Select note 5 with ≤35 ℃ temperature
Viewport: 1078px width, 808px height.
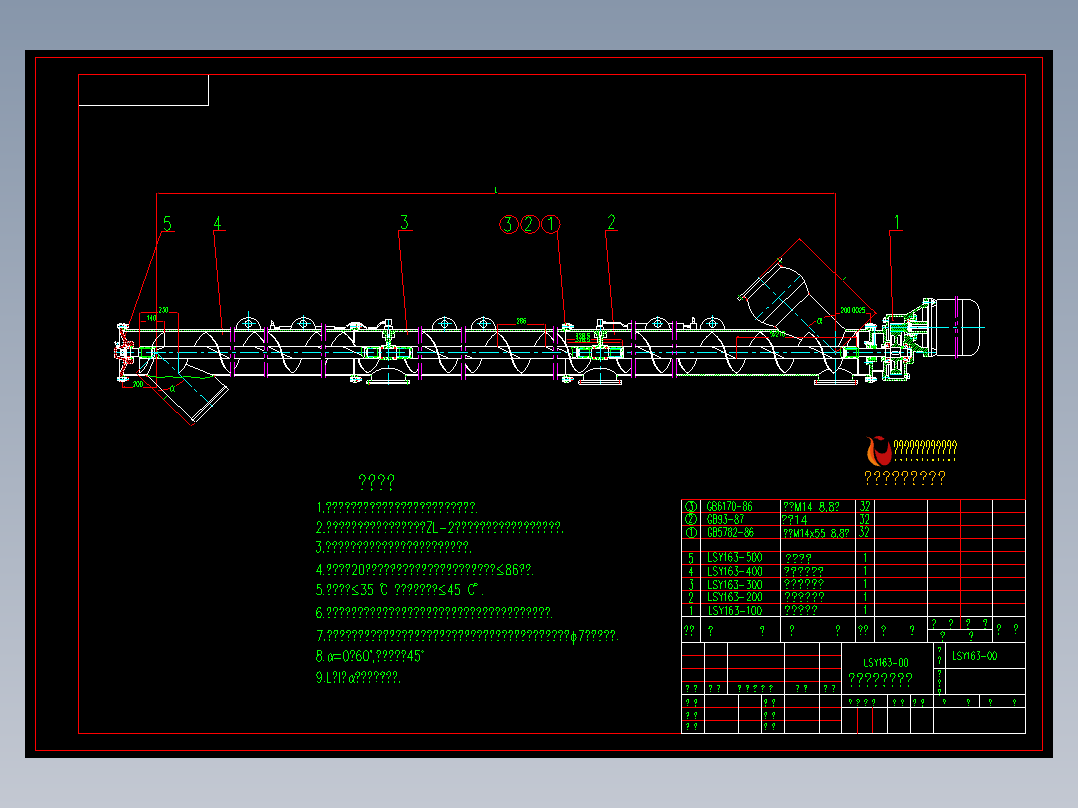pyautogui.click(x=399, y=590)
